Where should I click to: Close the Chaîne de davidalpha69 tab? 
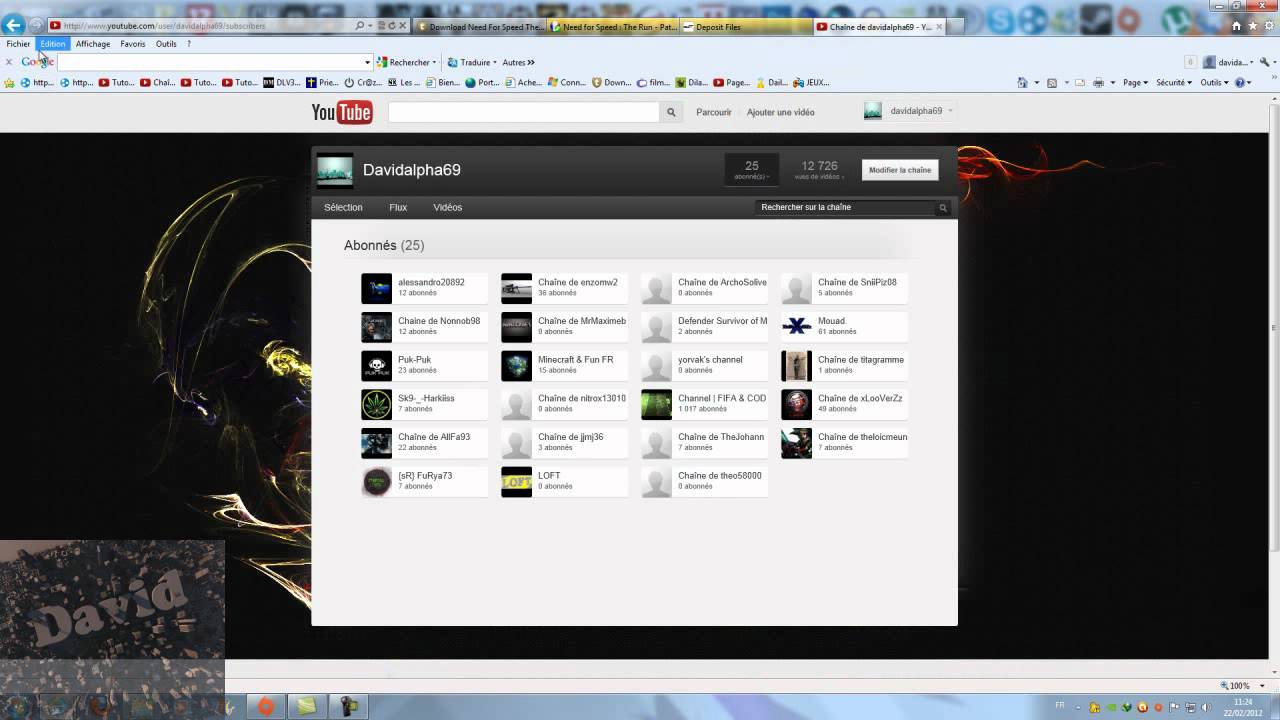(938, 27)
